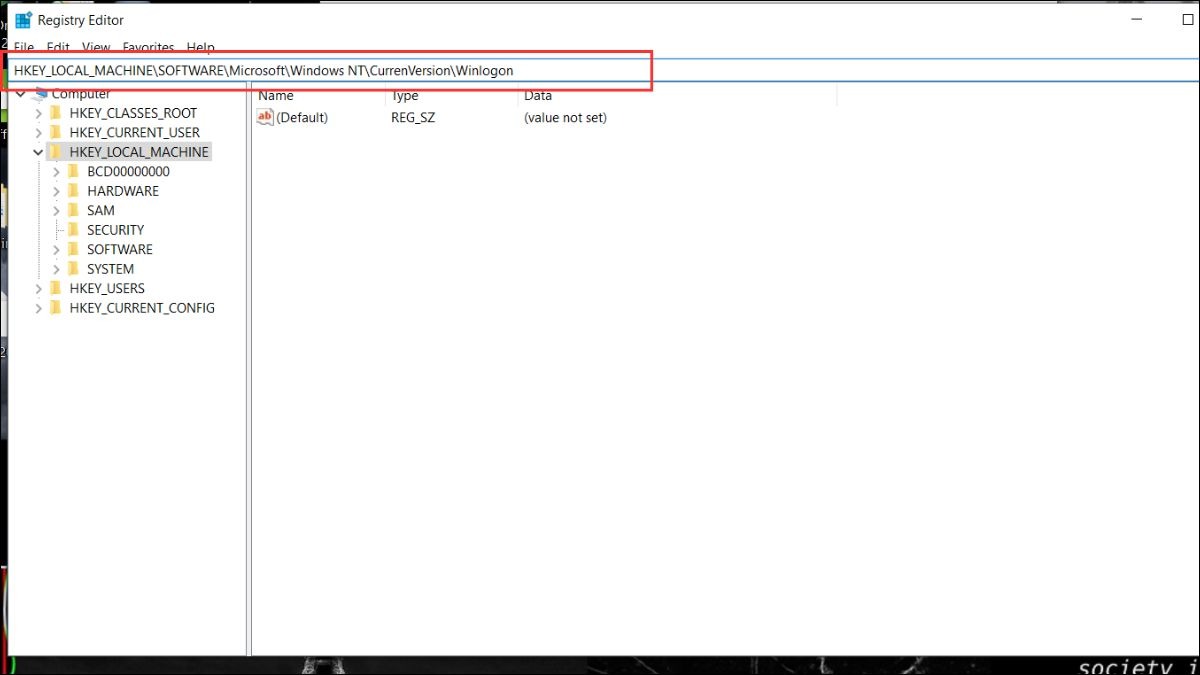Click the (Default) string value icon
1200x675 pixels.
pyautogui.click(x=265, y=117)
